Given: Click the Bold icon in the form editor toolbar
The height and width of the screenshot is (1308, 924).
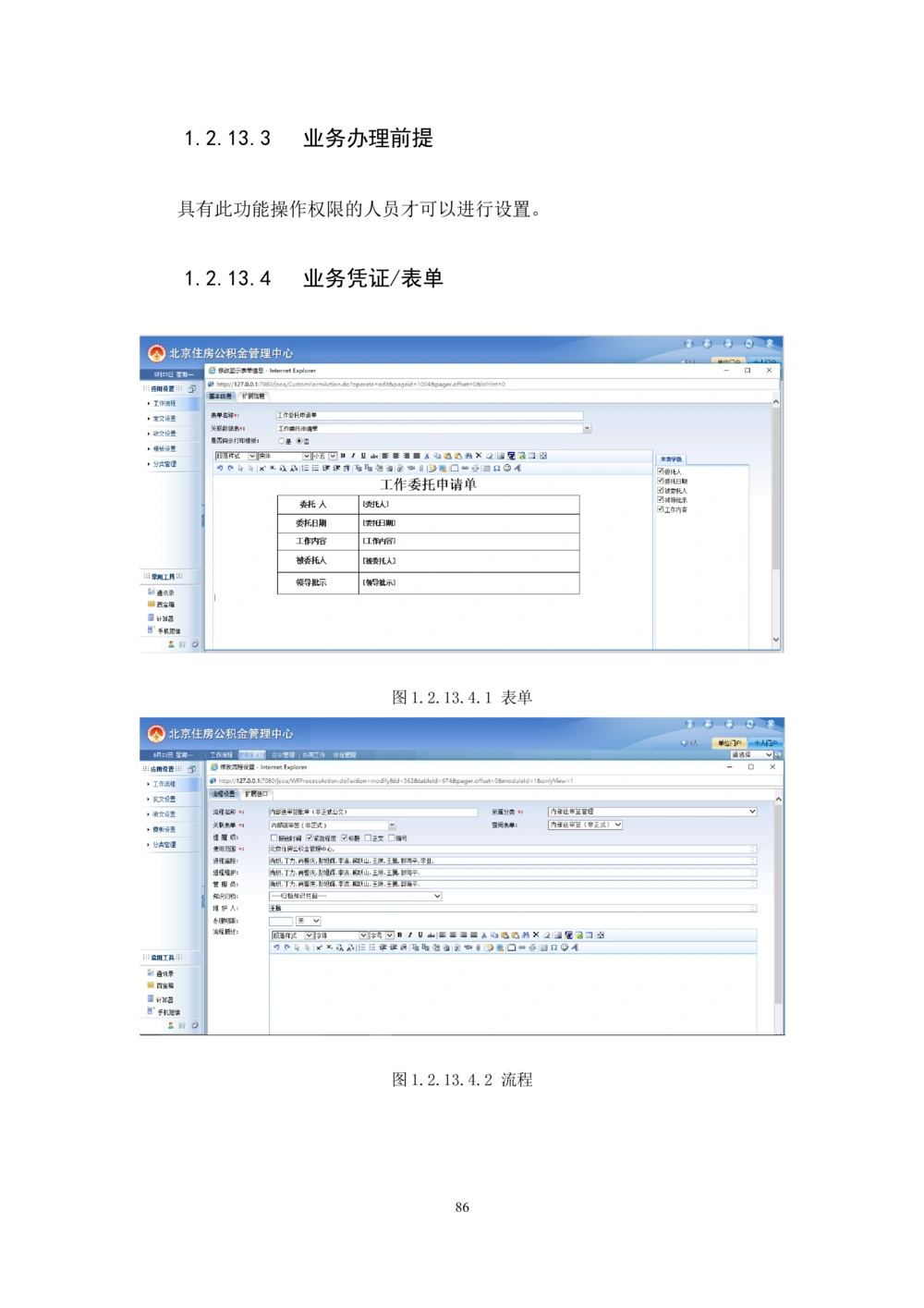Looking at the screenshot, I should pyautogui.click(x=343, y=456).
